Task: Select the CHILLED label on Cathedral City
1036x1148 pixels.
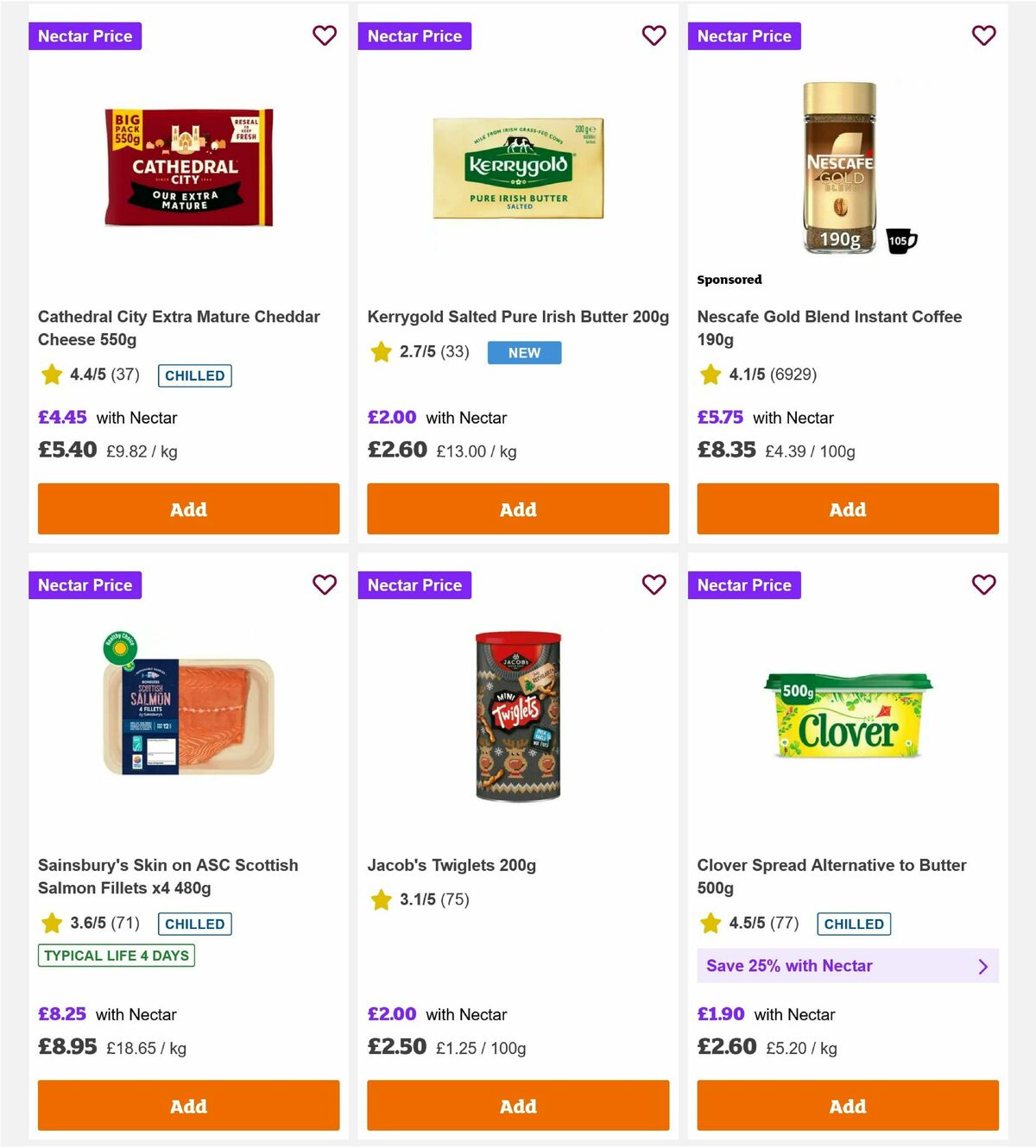Action: [194, 375]
